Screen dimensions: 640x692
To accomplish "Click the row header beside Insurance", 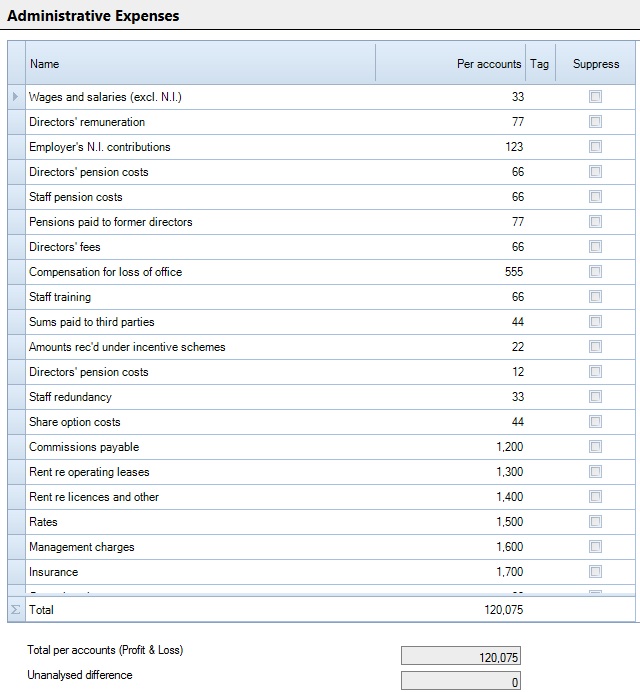I will [x=16, y=572].
